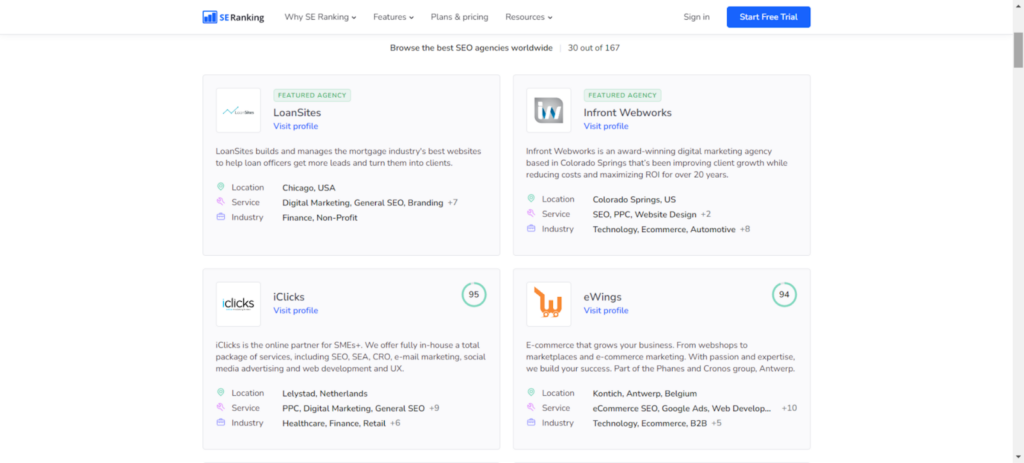Viewport: 1024px width, 463px height.
Task: Click Sign in
Action: [697, 17]
